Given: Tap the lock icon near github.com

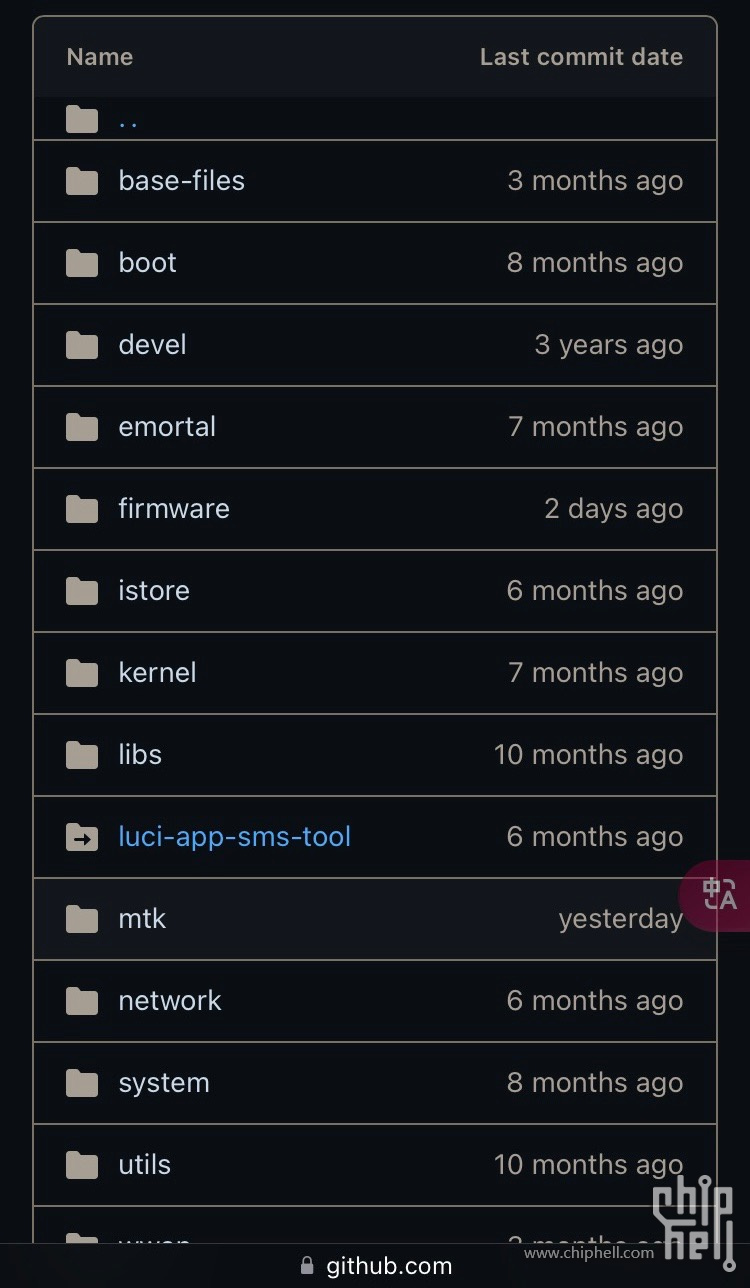Looking at the screenshot, I should tap(307, 1266).
